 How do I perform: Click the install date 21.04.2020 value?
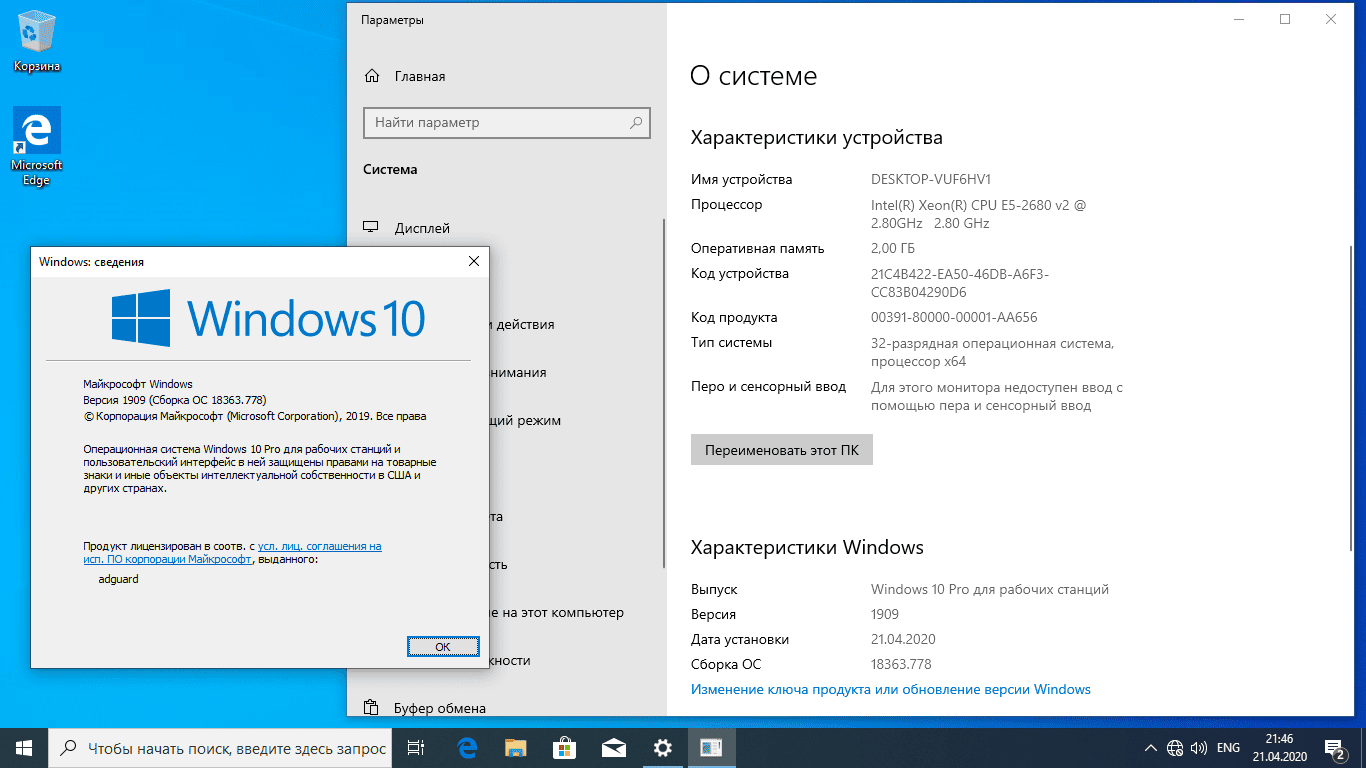(903, 639)
